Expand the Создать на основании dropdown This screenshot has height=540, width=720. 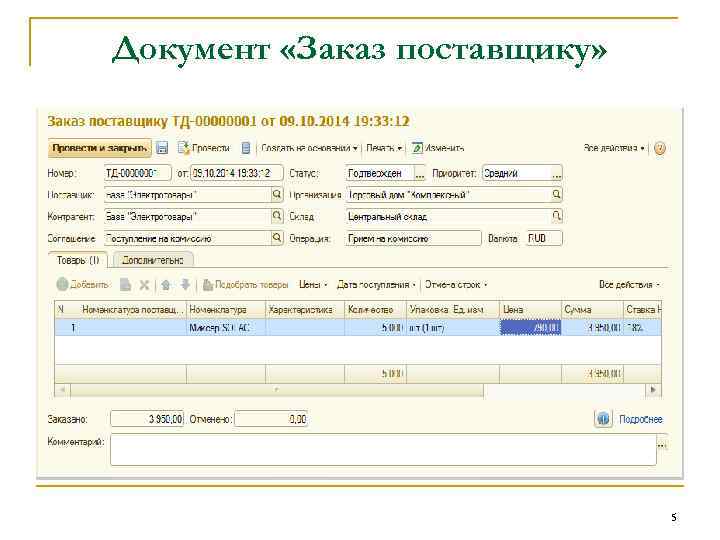point(309,148)
